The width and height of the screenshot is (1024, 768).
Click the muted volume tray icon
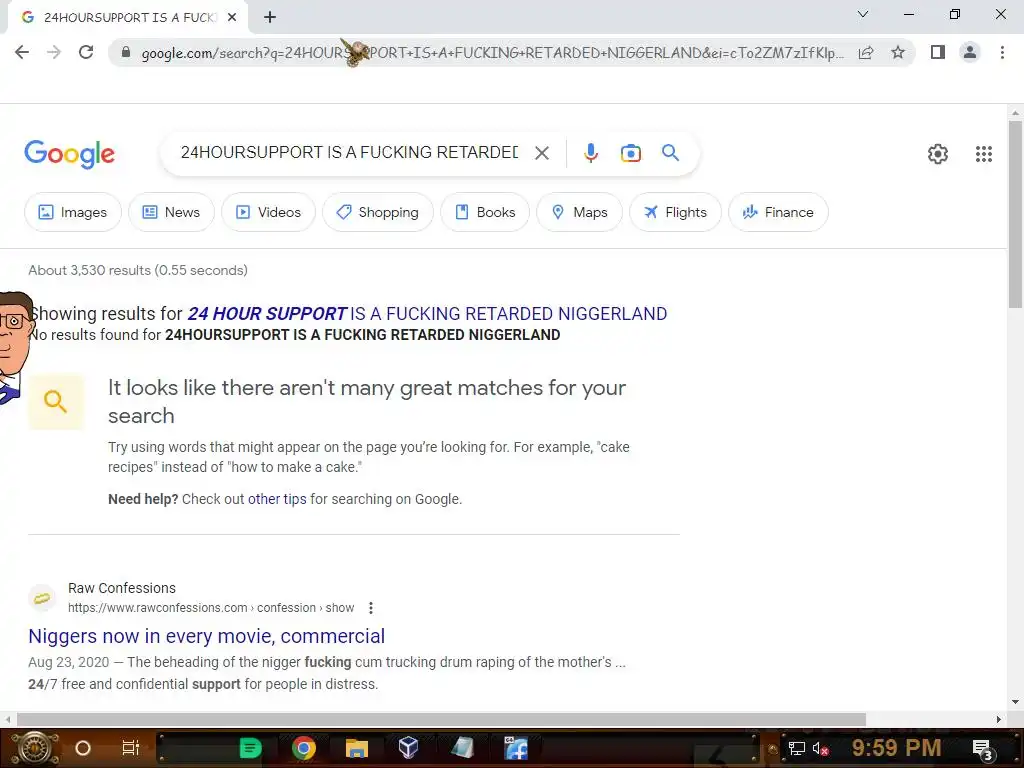click(x=820, y=748)
